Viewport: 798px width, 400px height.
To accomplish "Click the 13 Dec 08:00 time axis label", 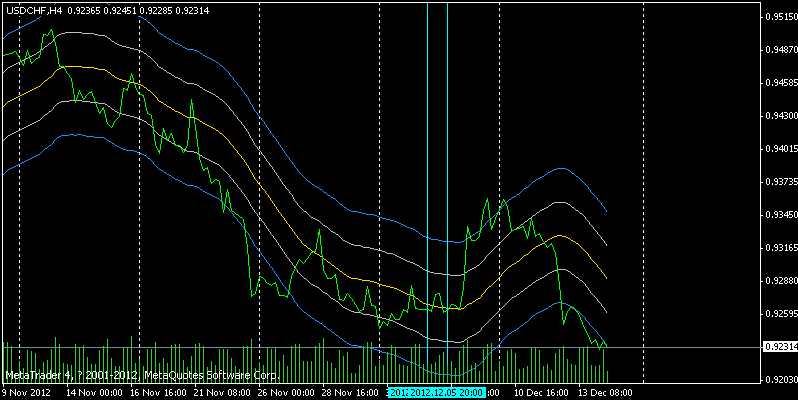I will click(x=605, y=393).
